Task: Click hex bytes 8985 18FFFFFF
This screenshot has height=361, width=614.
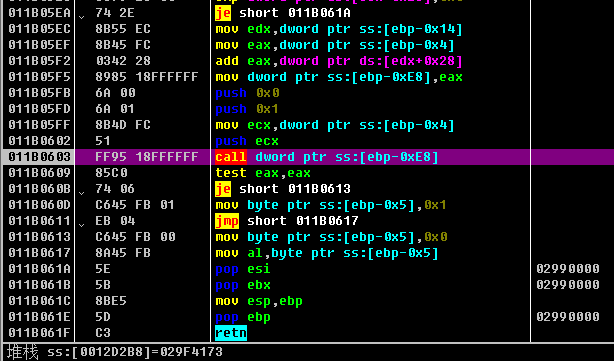Action: (147, 77)
